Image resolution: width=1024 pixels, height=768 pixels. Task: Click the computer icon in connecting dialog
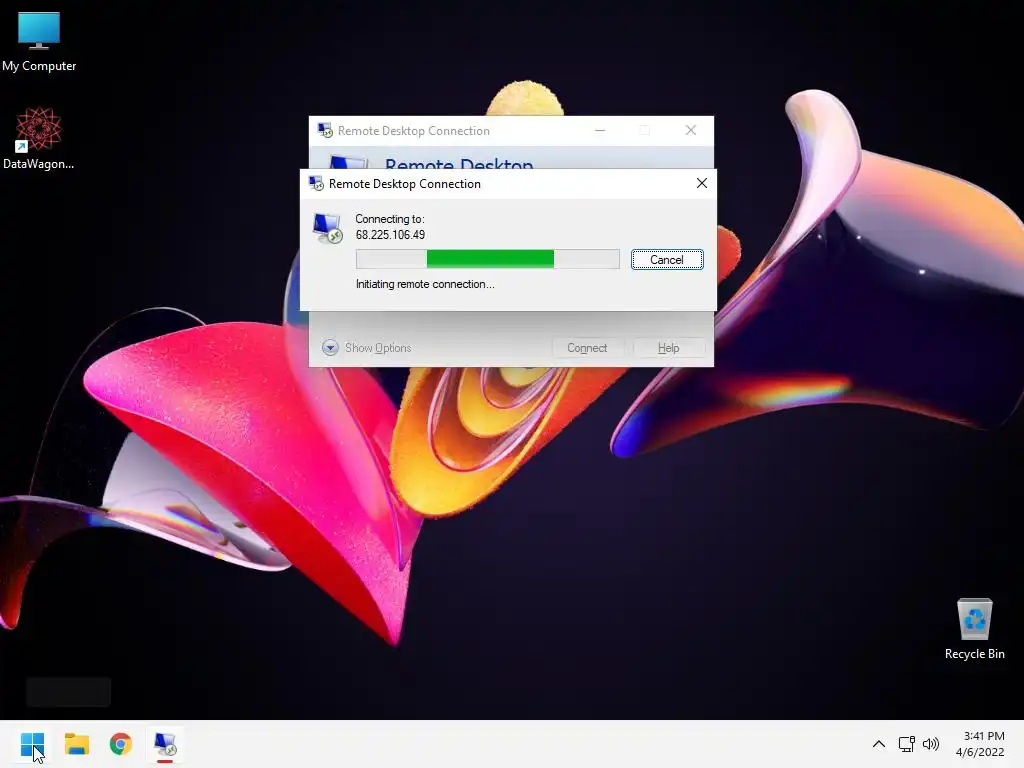[x=327, y=229]
